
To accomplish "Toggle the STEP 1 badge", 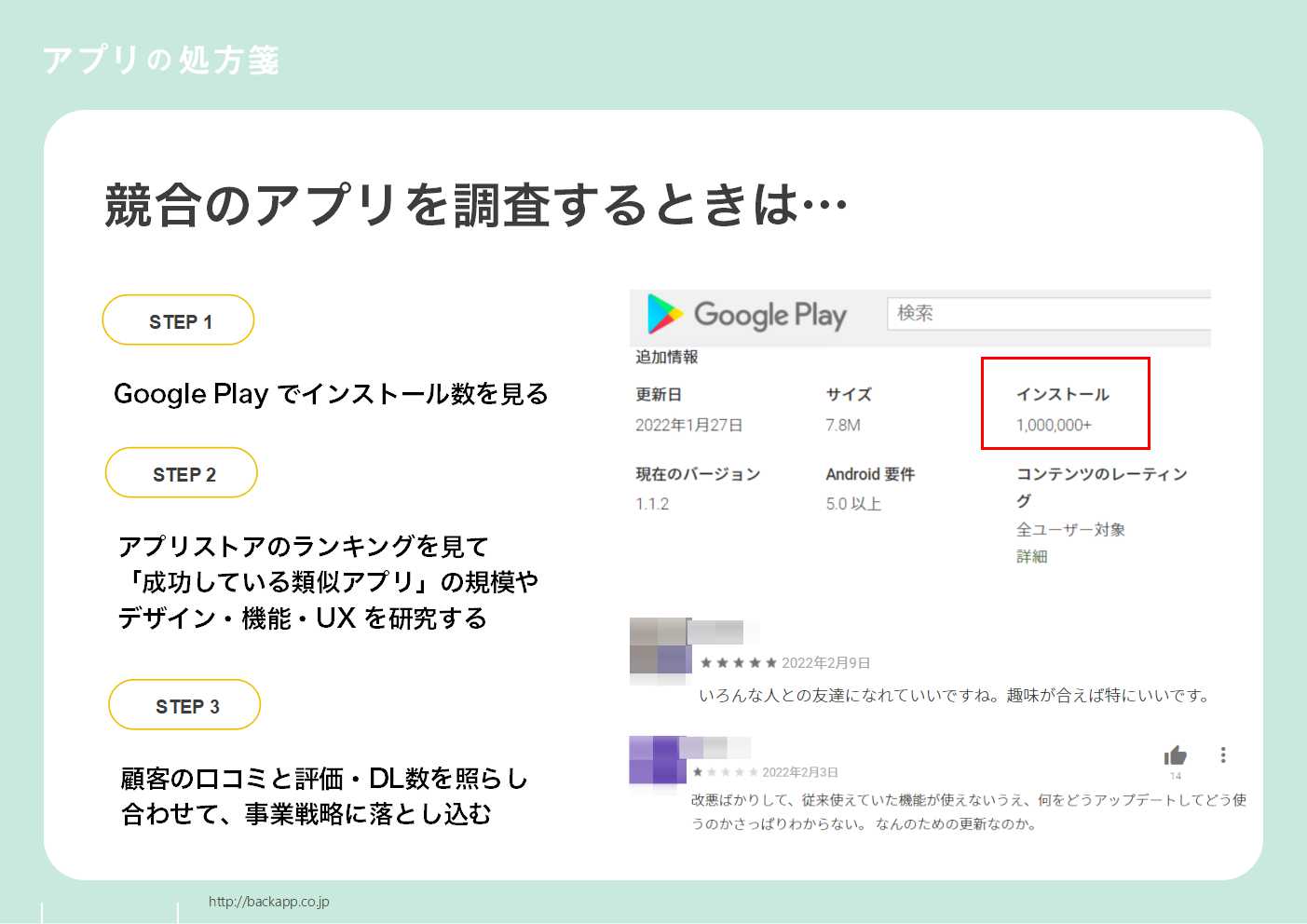I will (x=178, y=319).
